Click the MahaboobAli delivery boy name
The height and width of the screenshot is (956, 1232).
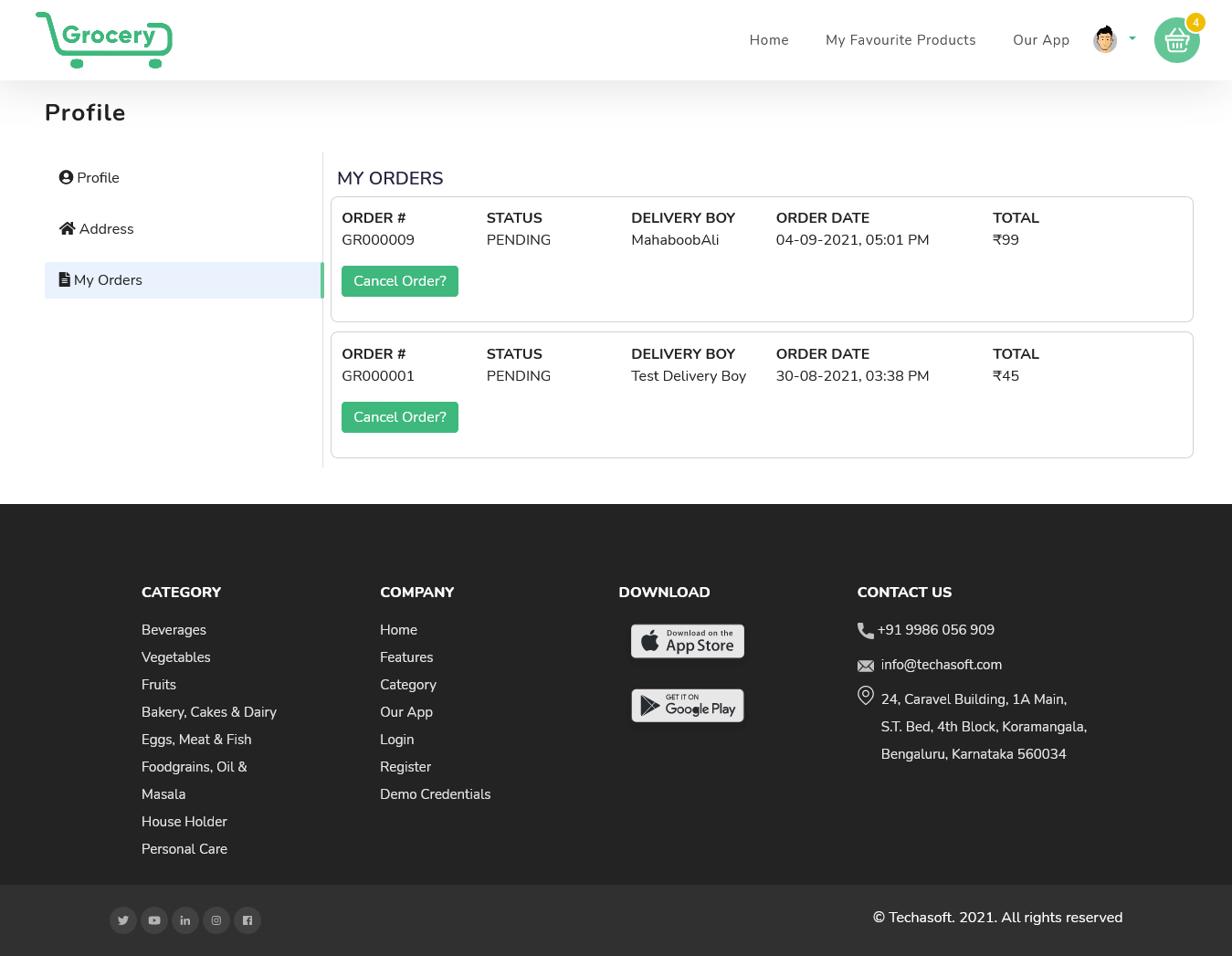675,240
